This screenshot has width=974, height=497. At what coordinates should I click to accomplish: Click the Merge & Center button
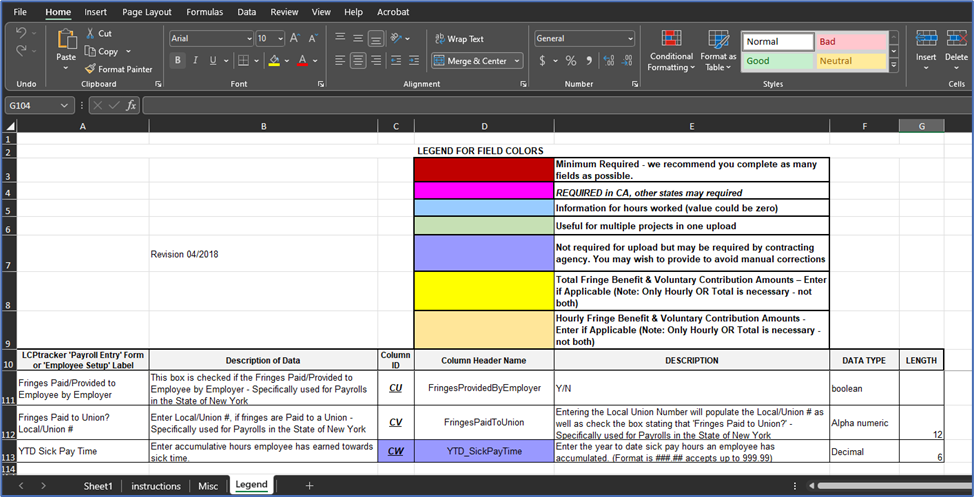coord(470,61)
